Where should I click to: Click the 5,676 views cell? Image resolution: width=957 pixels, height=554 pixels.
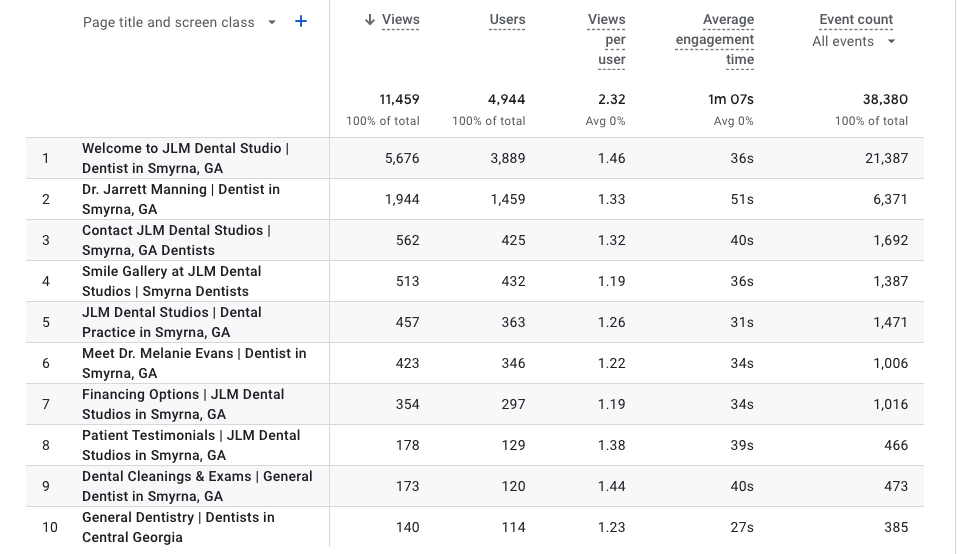(x=402, y=158)
